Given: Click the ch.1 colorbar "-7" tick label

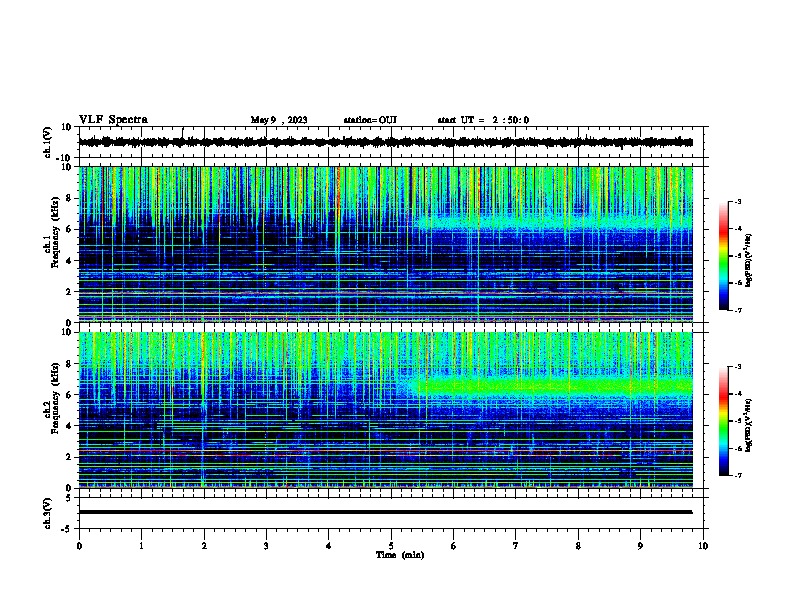Looking at the screenshot, I should 738,311.
